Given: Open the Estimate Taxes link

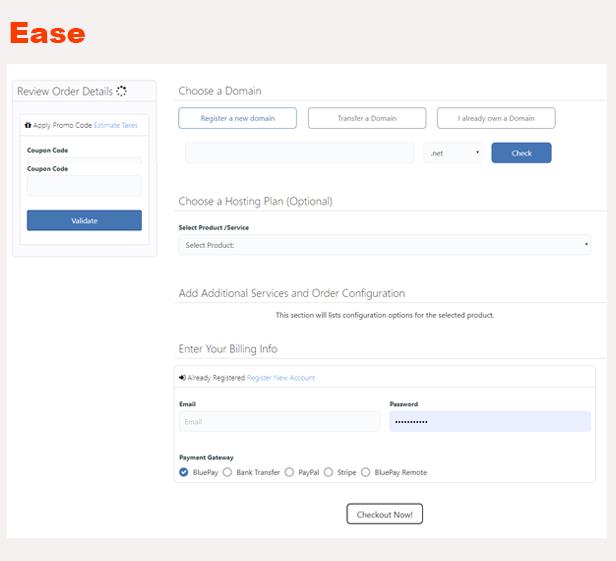Looking at the screenshot, I should 116,125.
